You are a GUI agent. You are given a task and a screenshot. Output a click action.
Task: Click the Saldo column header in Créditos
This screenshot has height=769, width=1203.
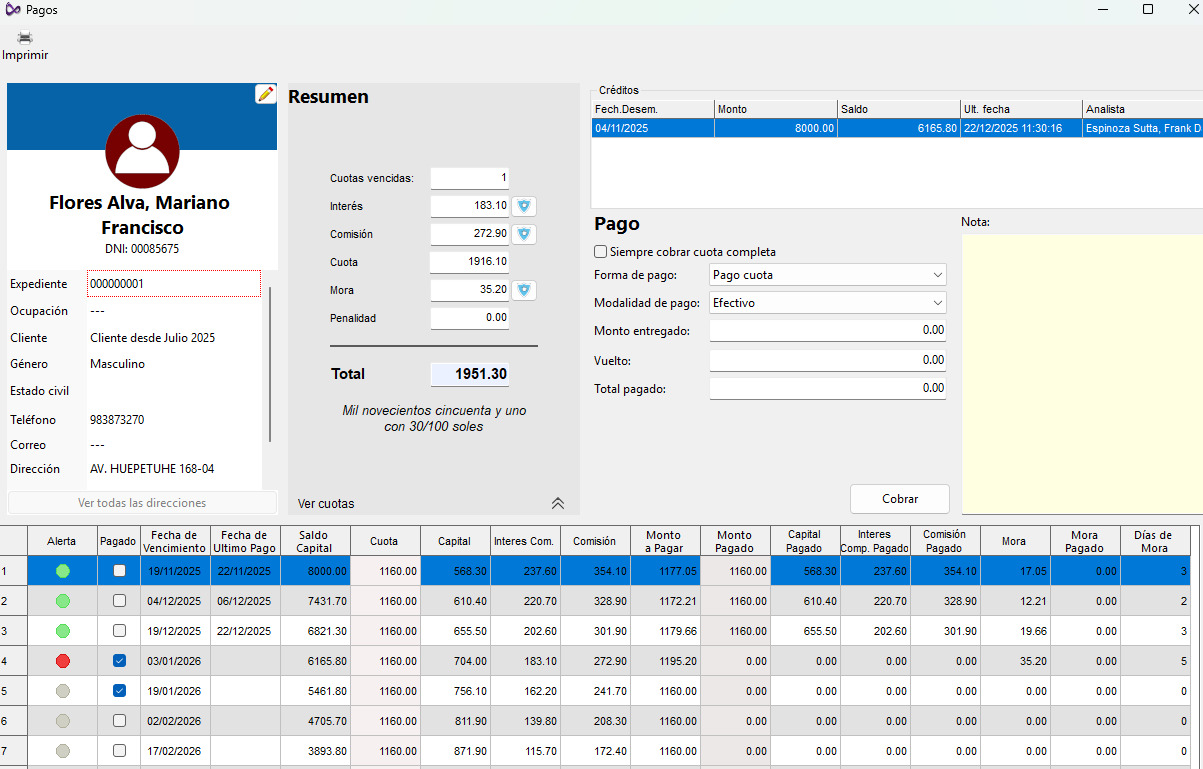[x=898, y=109]
